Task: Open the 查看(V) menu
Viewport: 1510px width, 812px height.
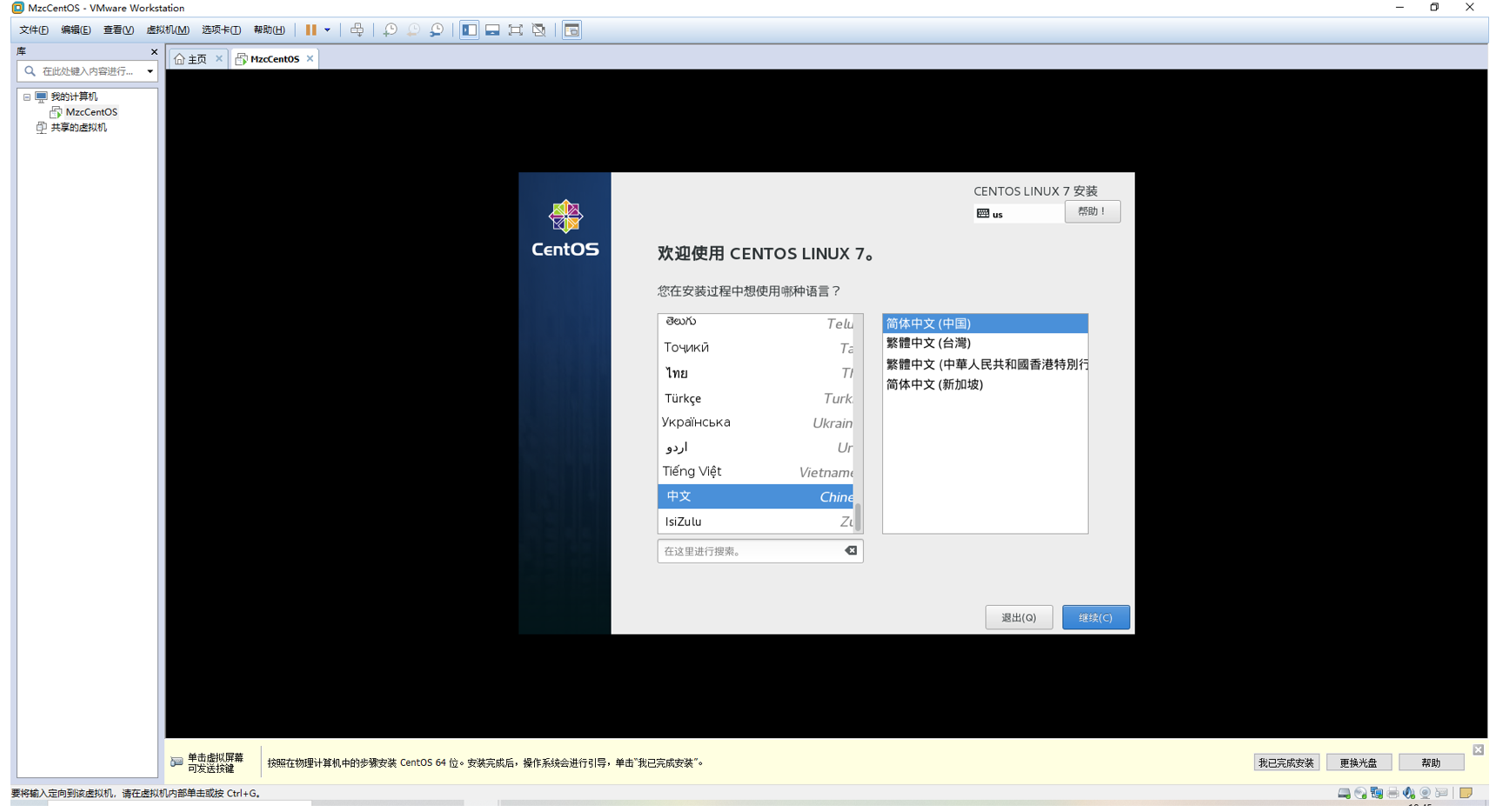Action: click(x=118, y=30)
